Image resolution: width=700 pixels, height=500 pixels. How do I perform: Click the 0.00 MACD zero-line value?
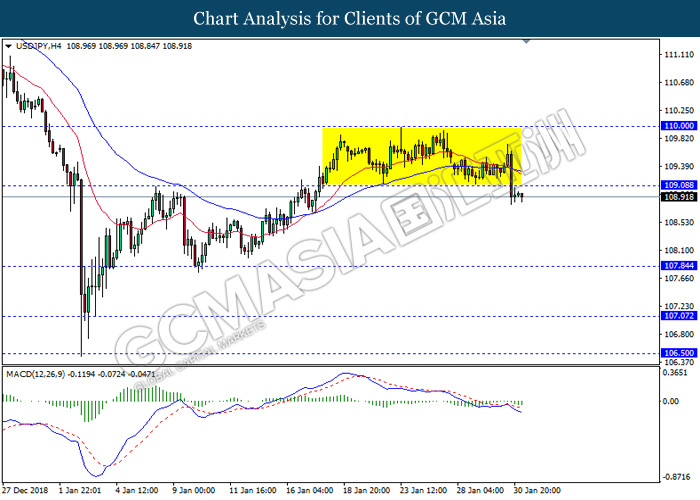pos(671,401)
